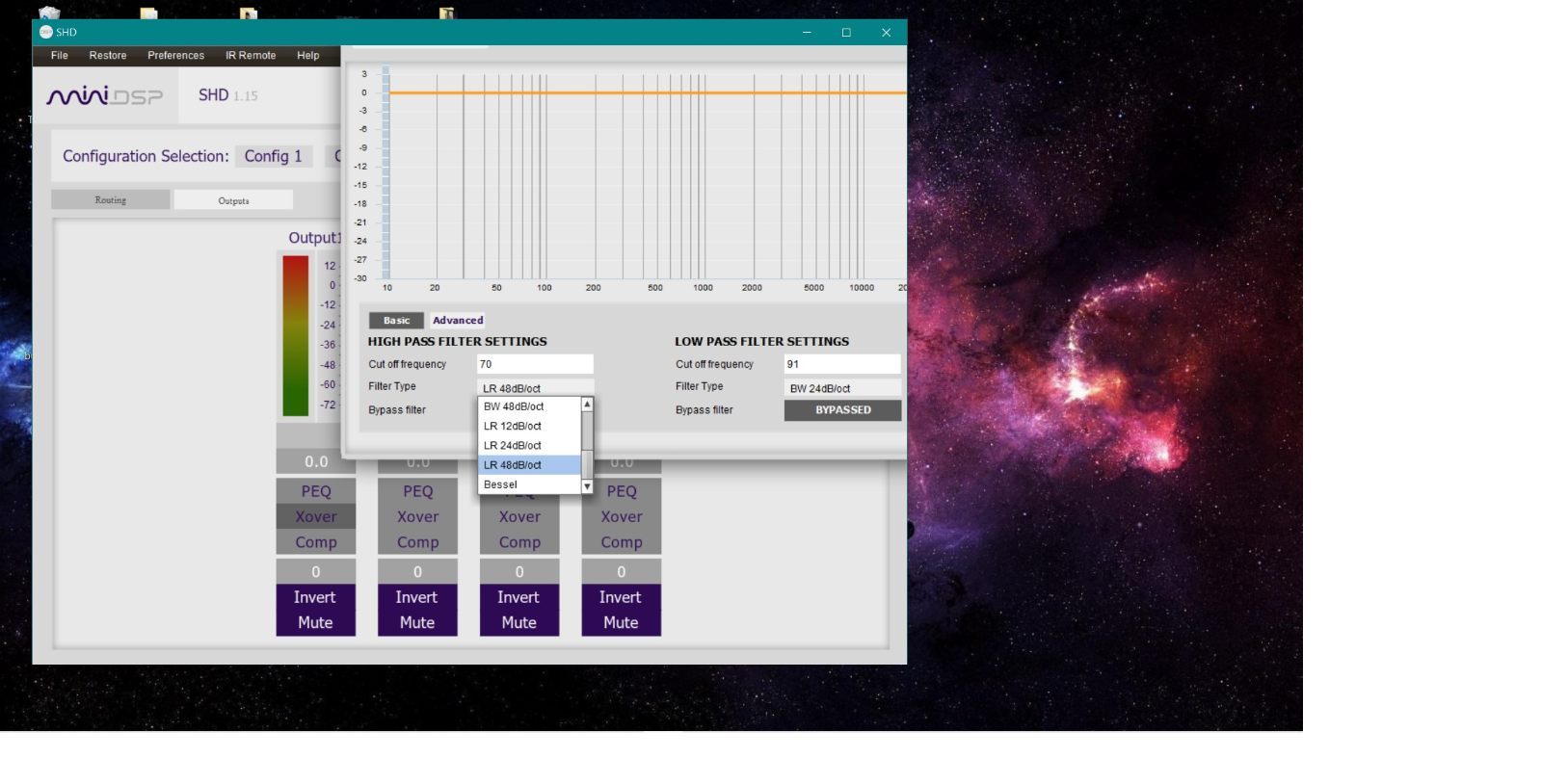
Task: Click the filter list scroll up arrow
Action: 587,405
